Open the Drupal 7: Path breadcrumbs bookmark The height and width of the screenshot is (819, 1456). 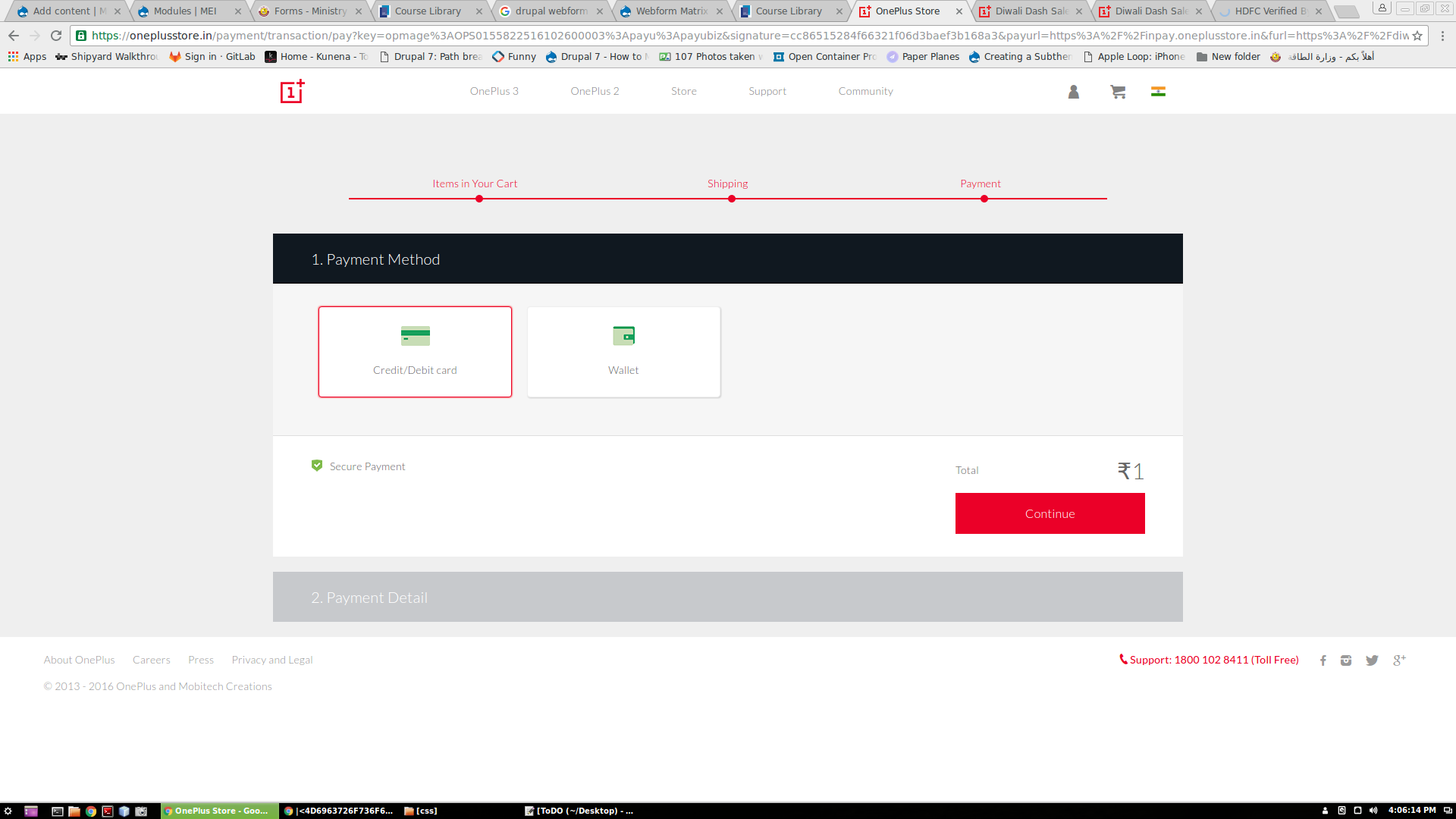click(431, 57)
